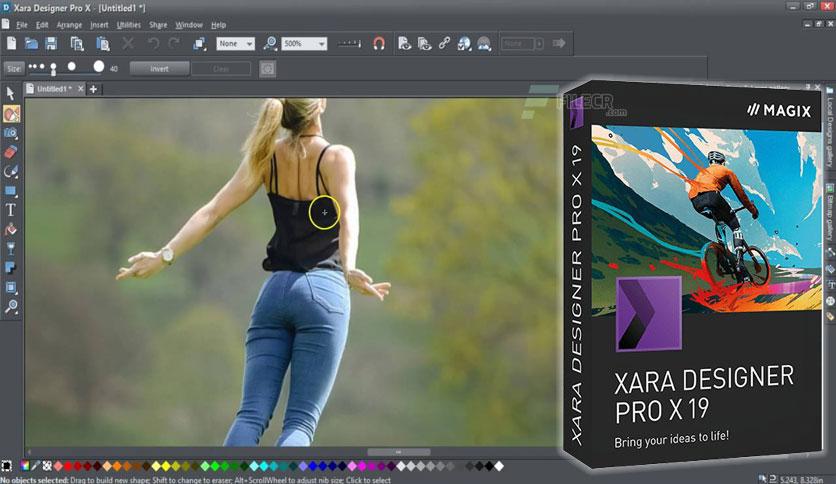Create a new document
Viewport: 836px width, 484px height.
click(x=11, y=43)
